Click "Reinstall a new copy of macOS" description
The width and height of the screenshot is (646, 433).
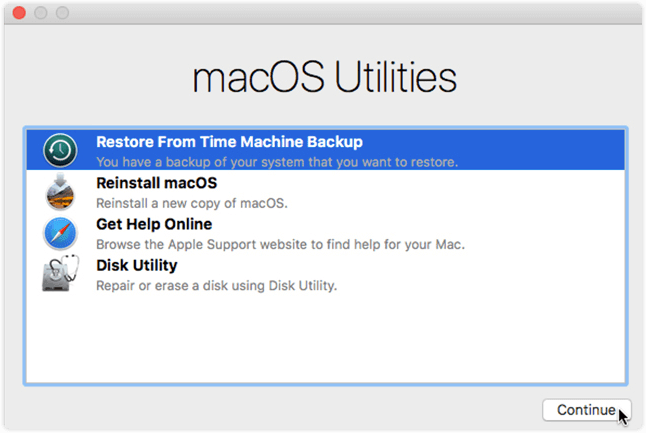click(x=191, y=203)
